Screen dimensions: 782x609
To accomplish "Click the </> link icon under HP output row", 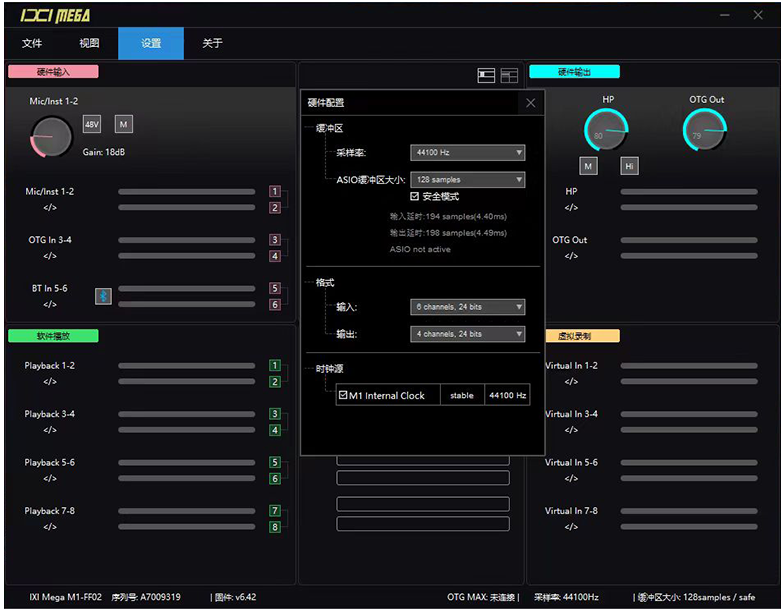I will (x=572, y=207).
